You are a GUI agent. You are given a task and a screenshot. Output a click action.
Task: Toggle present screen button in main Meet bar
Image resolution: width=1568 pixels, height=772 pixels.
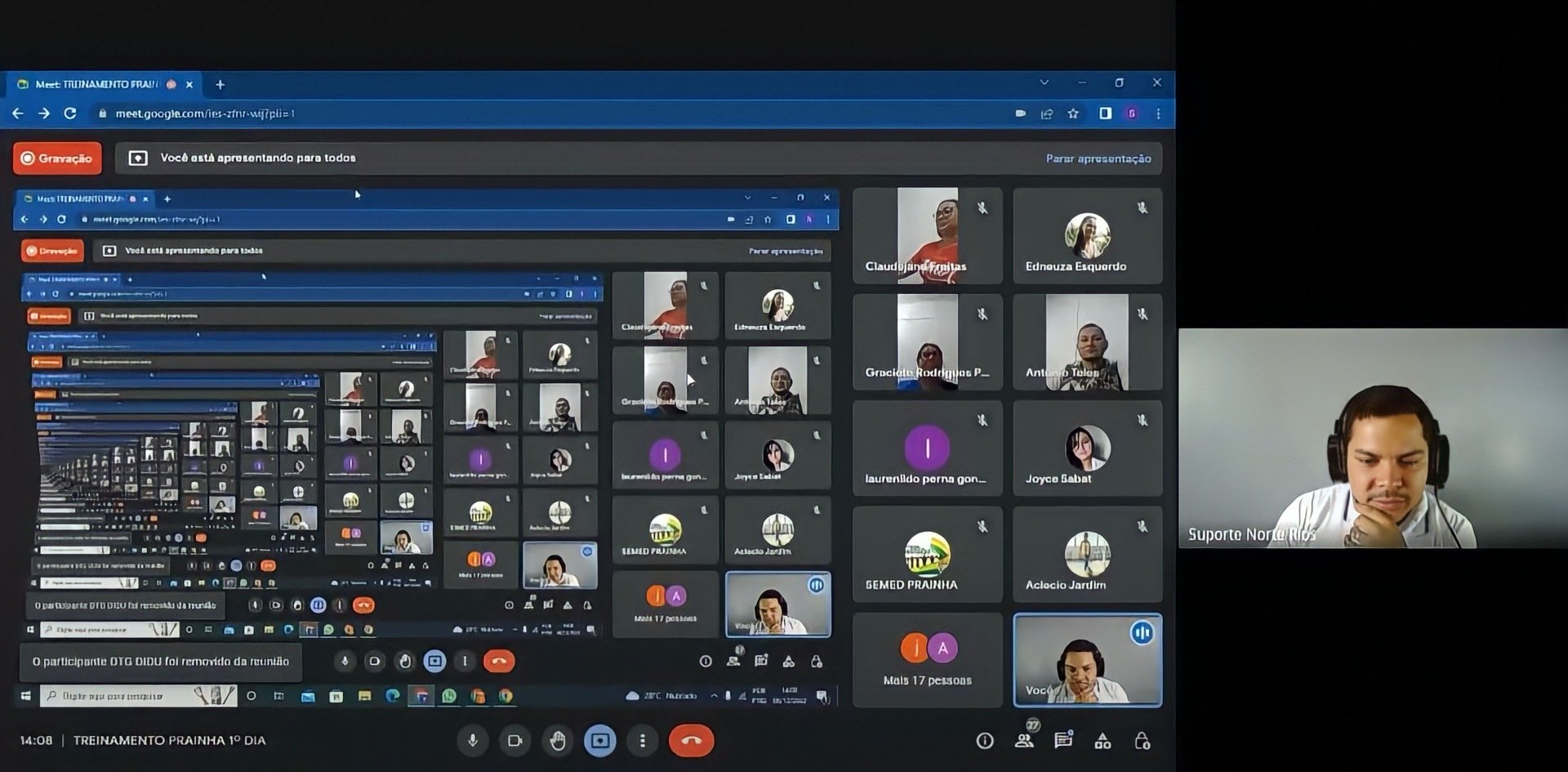pos(600,741)
